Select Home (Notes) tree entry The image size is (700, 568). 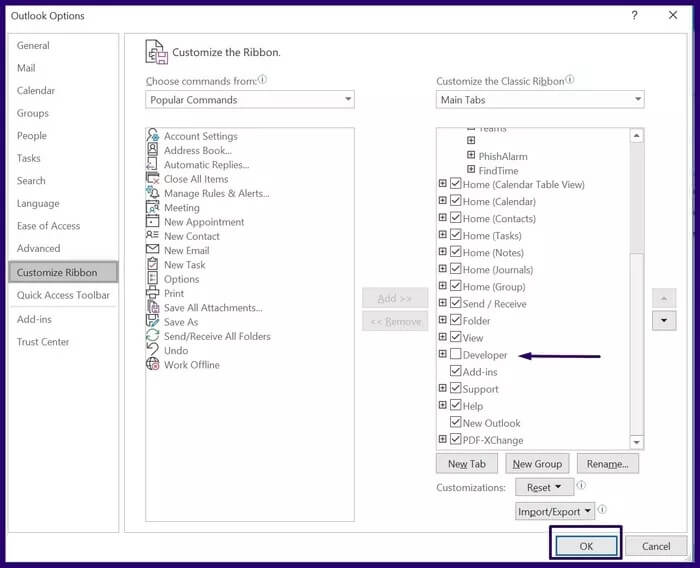point(493,252)
